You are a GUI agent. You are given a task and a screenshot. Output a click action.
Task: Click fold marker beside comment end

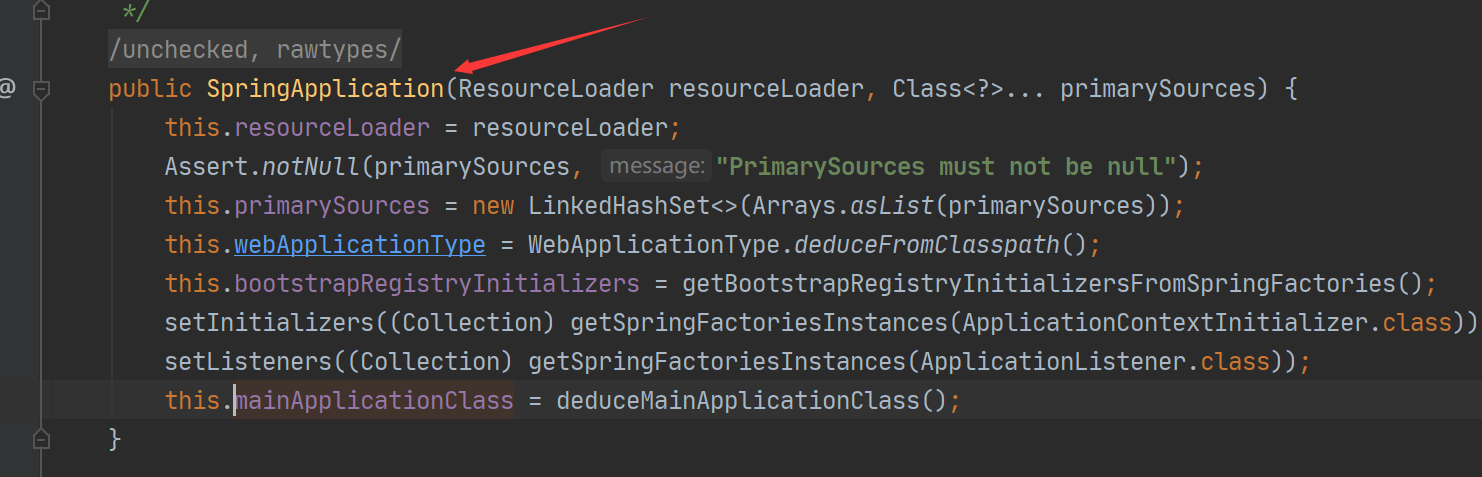41,13
